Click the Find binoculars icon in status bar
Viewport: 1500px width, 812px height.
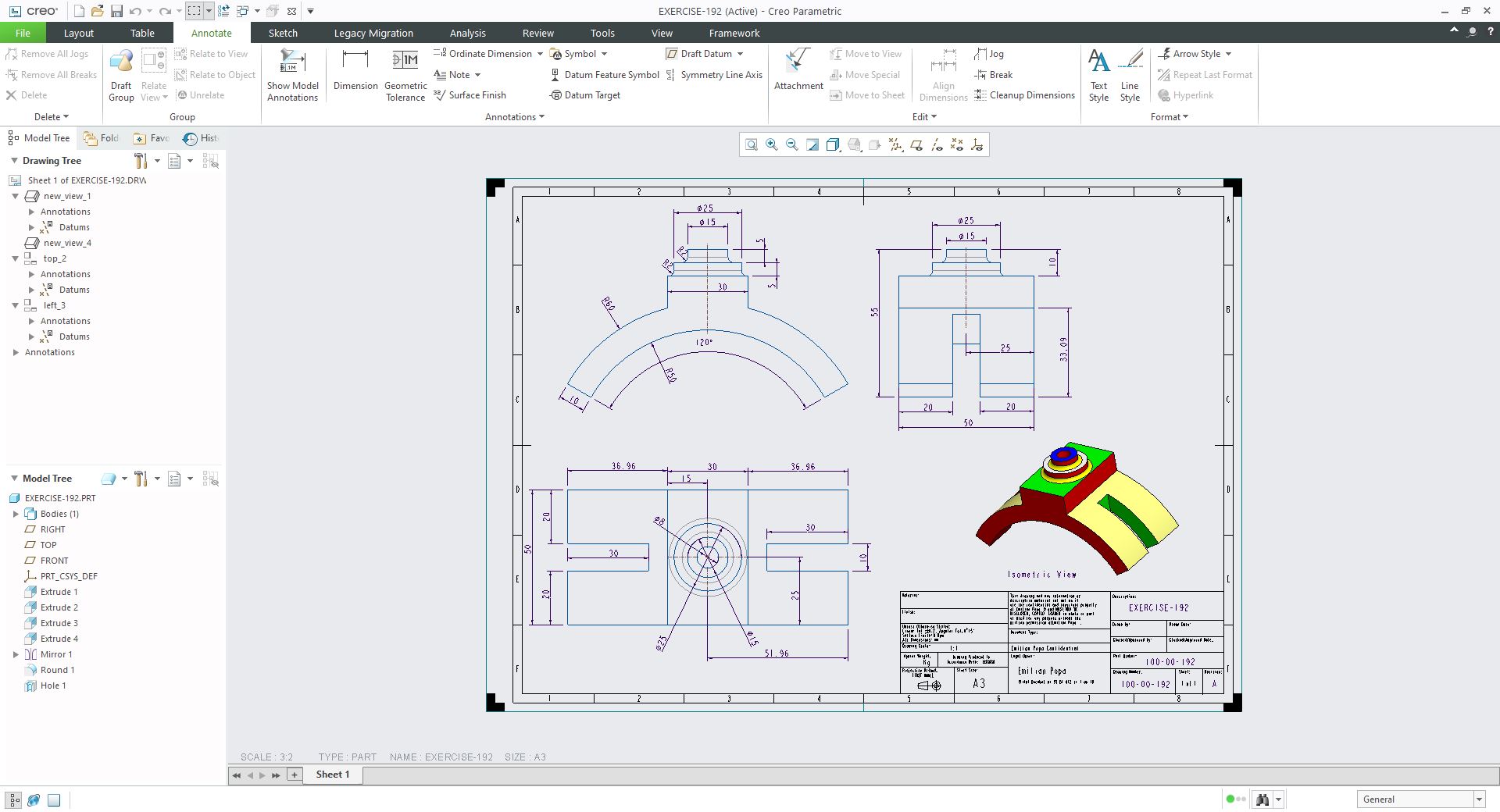[1262, 800]
